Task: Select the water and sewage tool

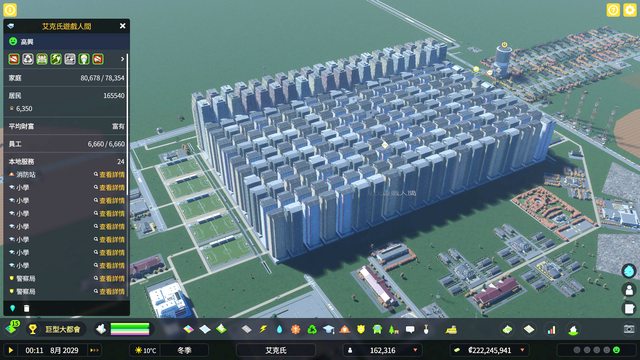Action: tap(279, 329)
